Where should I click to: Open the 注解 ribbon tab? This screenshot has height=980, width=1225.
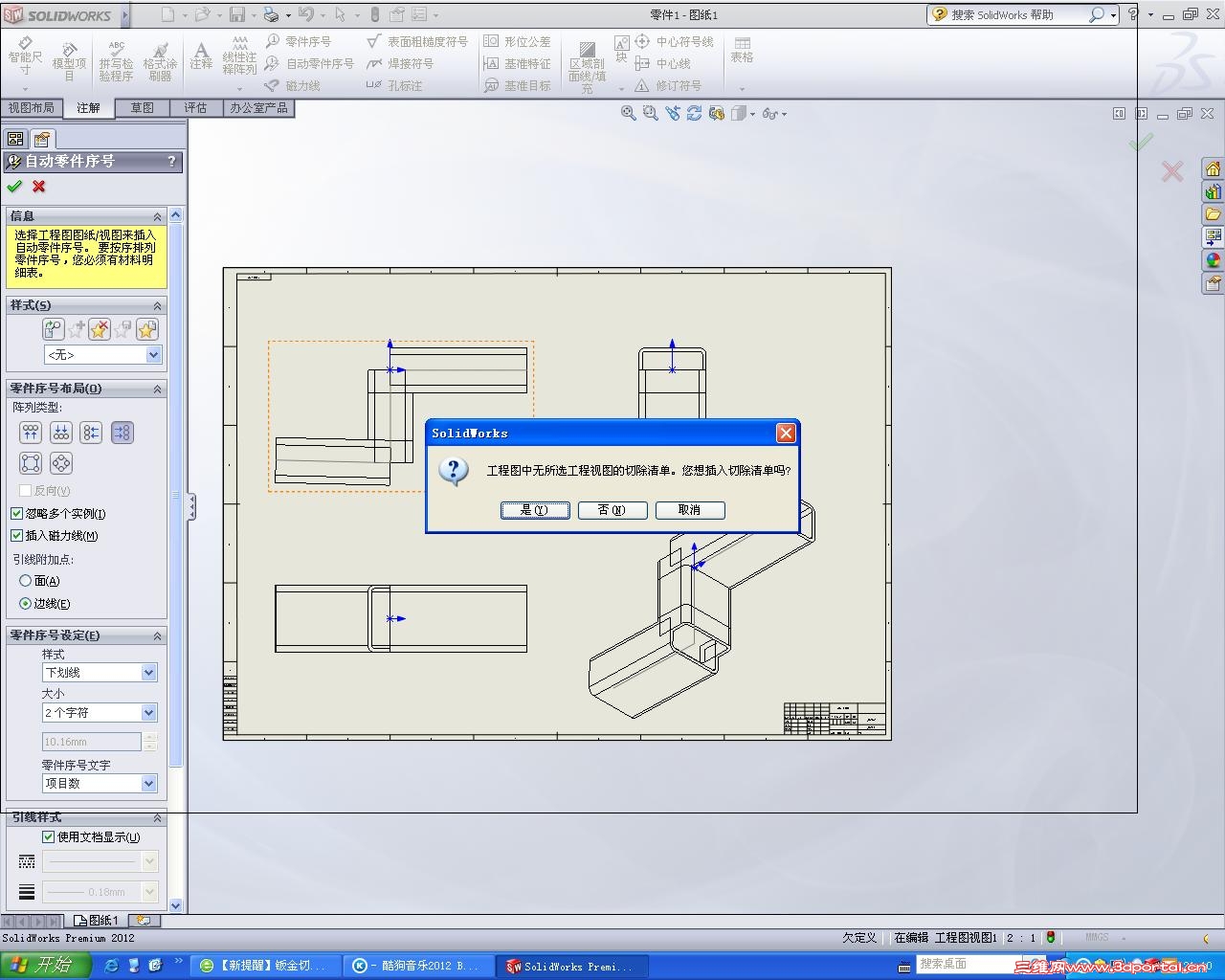point(89,108)
